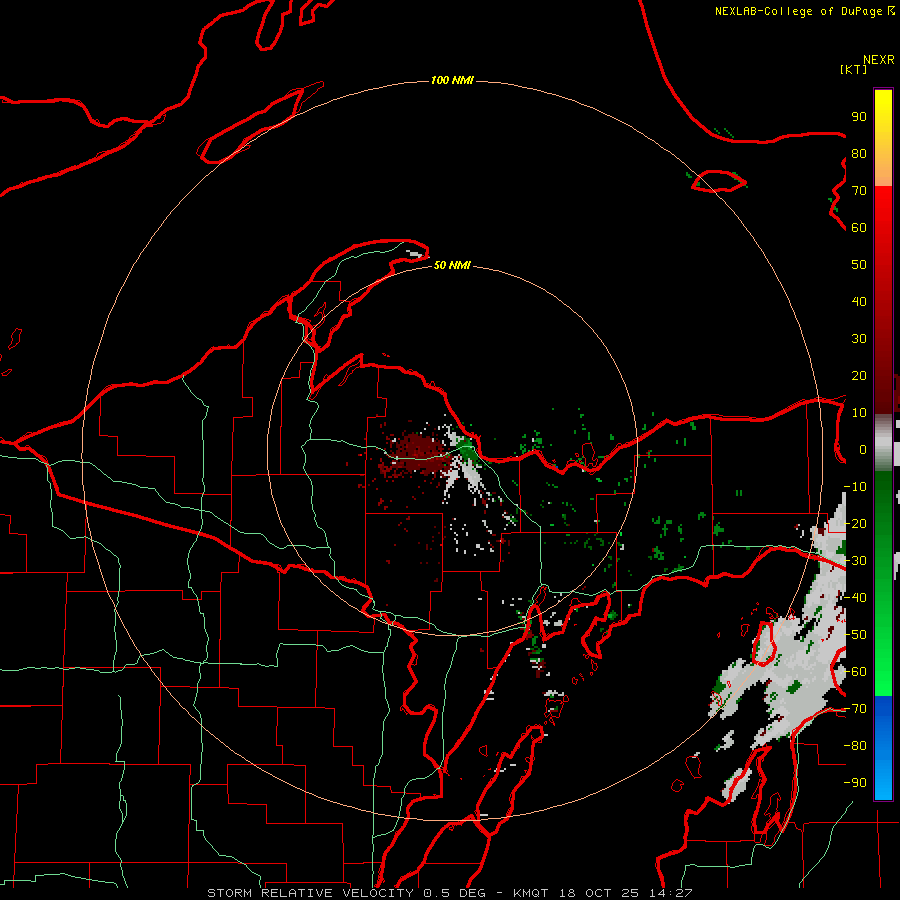
Task: Click the scale value 10
Action: [x=859, y=413]
